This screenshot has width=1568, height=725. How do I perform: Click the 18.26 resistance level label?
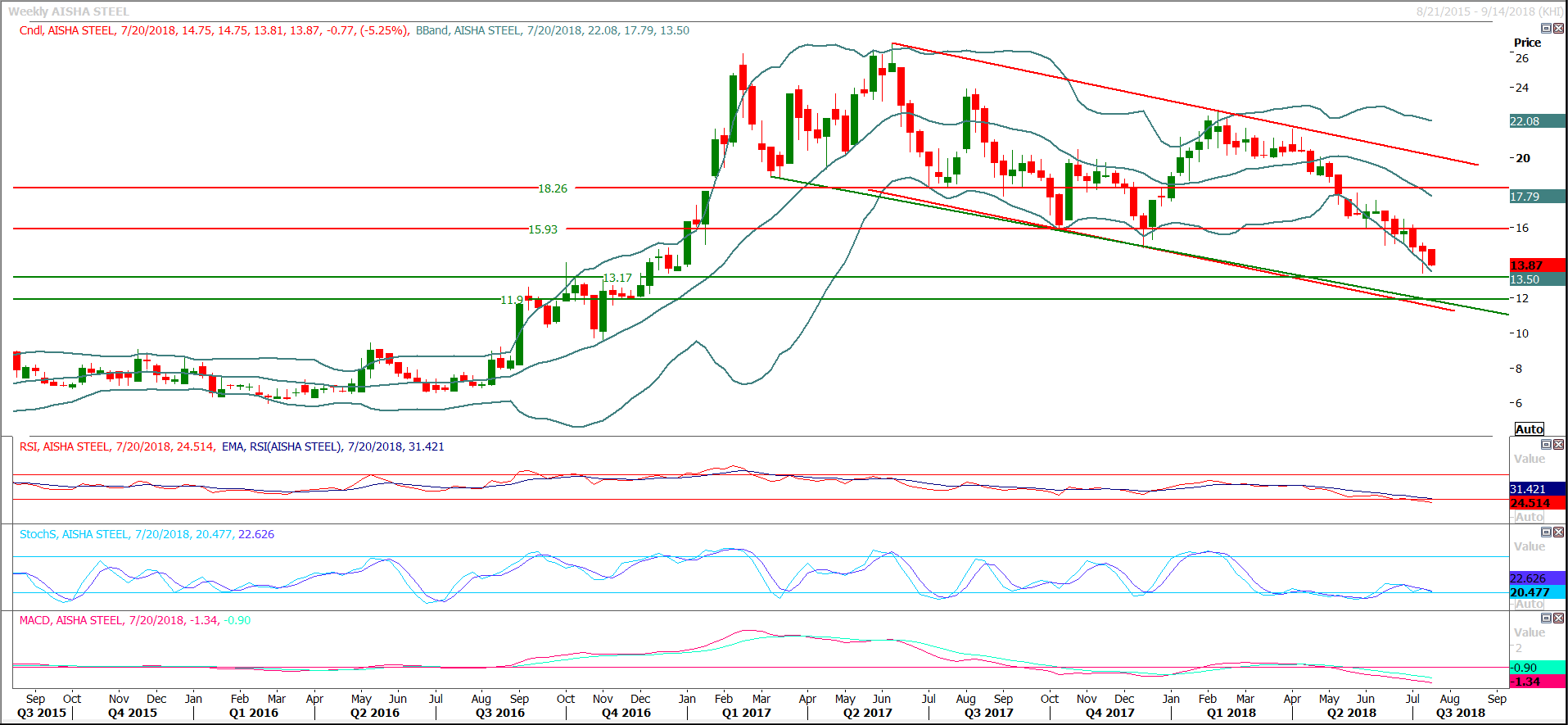553,188
